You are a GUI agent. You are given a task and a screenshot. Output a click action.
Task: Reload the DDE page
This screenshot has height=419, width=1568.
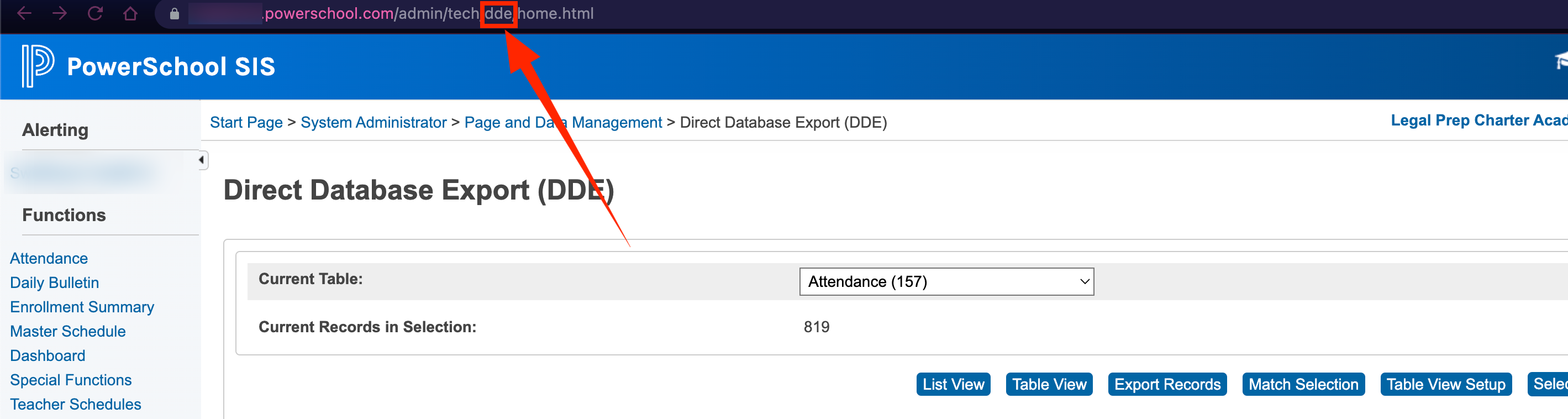tap(96, 13)
